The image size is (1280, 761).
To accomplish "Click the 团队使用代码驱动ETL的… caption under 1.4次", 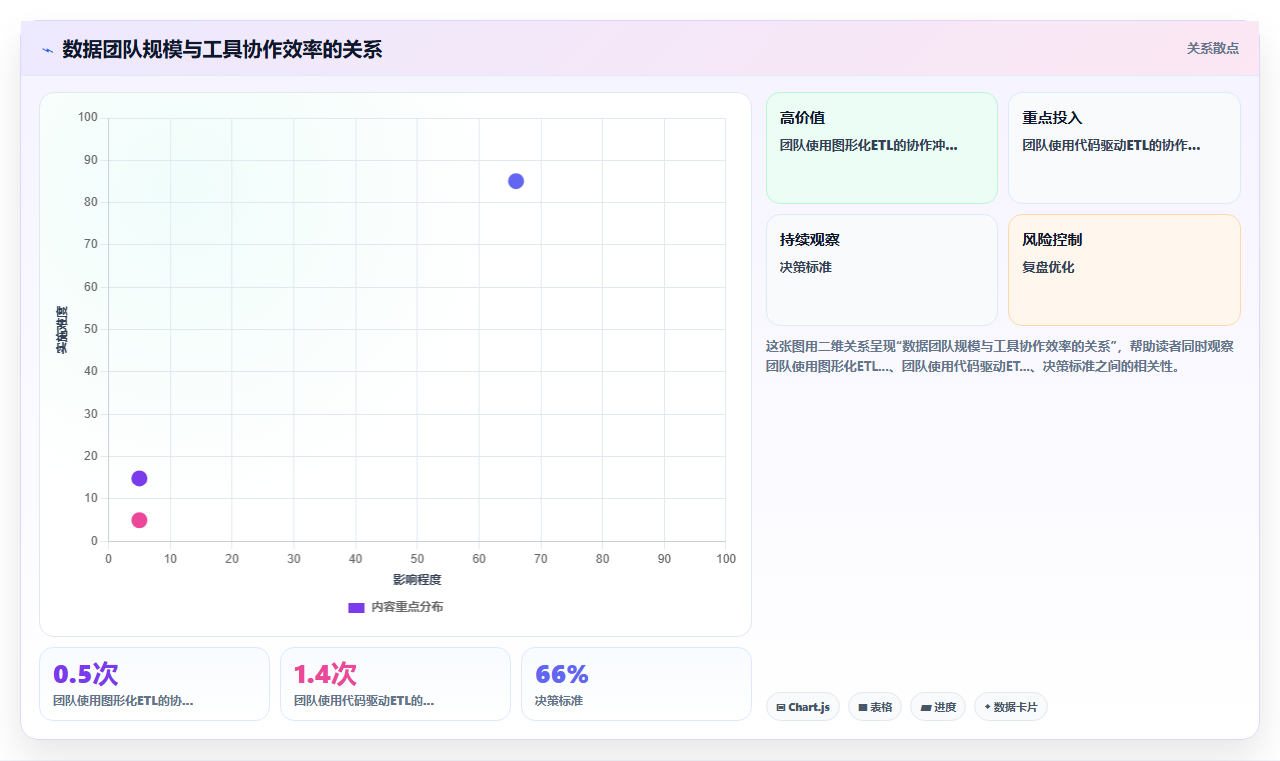I will (364, 701).
